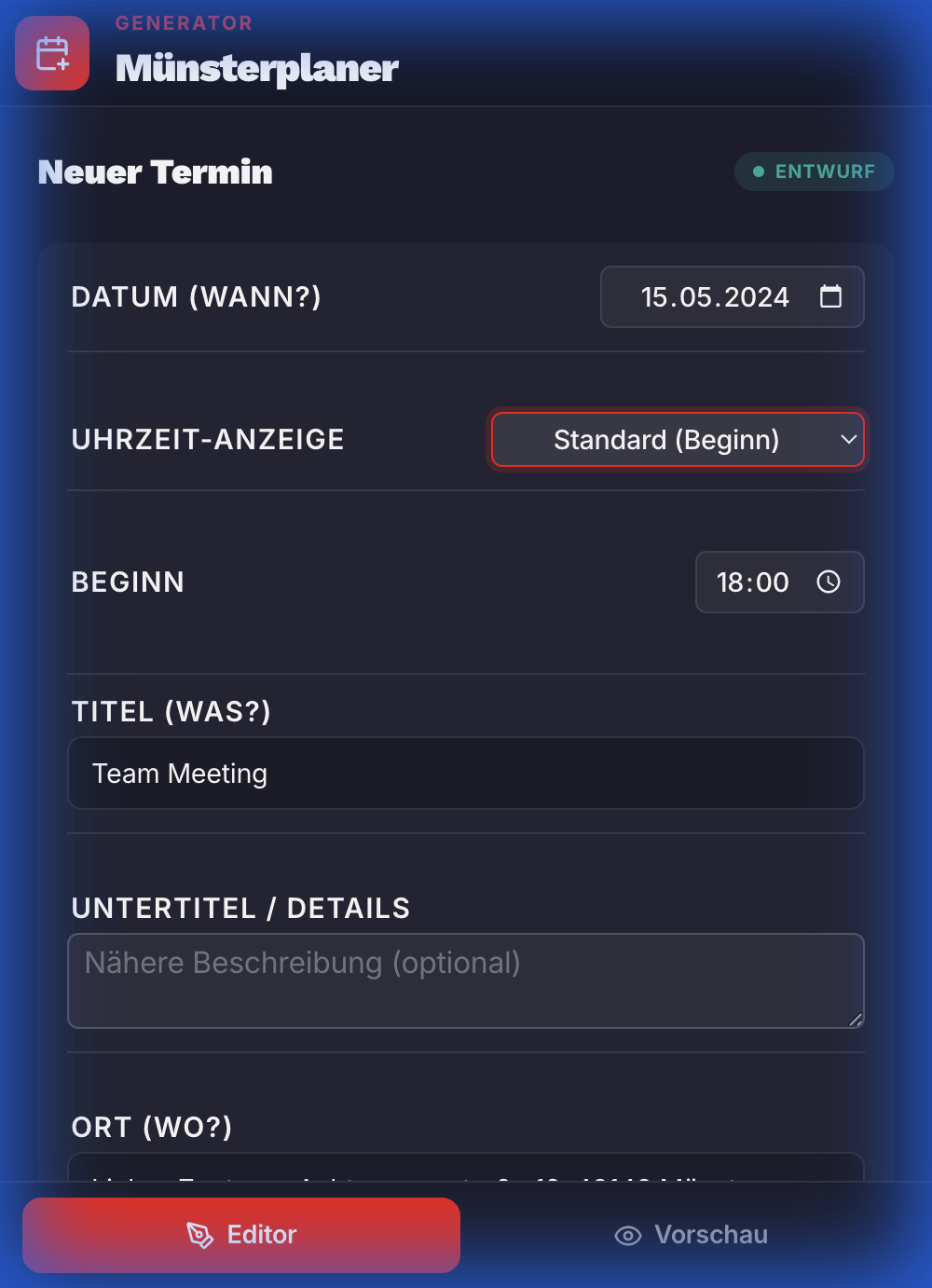
Task: Click the Neuer Termin heading
Action: (156, 172)
